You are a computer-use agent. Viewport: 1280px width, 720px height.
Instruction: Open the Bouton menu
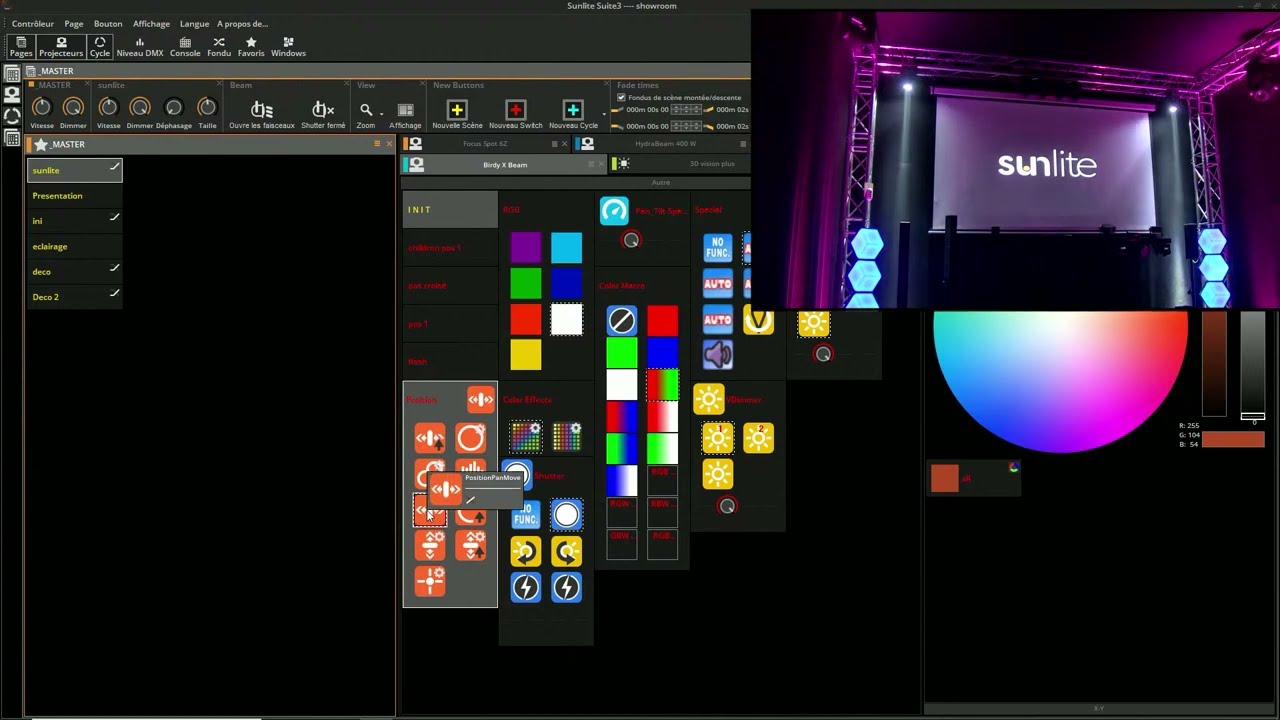(x=108, y=23)
